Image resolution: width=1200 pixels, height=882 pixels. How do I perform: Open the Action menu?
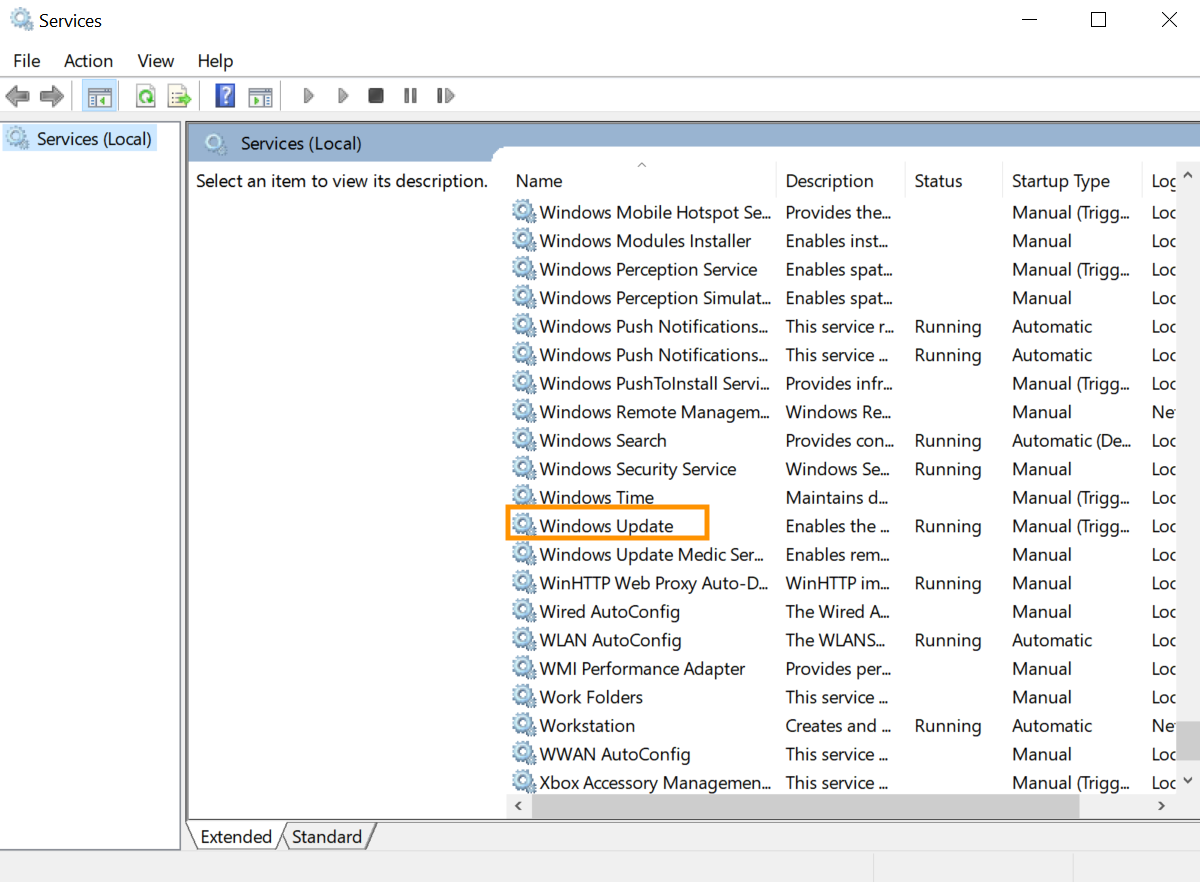pos(88,61)
